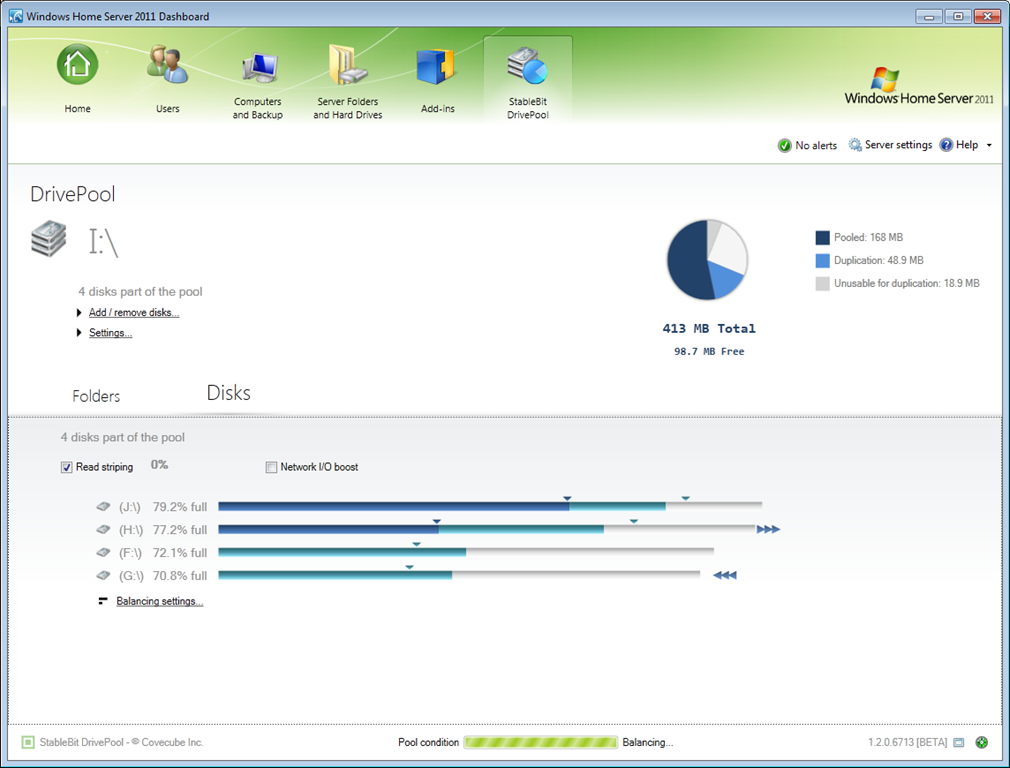Click the G:\ disk usage bar
1010x768 pixels.
[x=459, y=575]
